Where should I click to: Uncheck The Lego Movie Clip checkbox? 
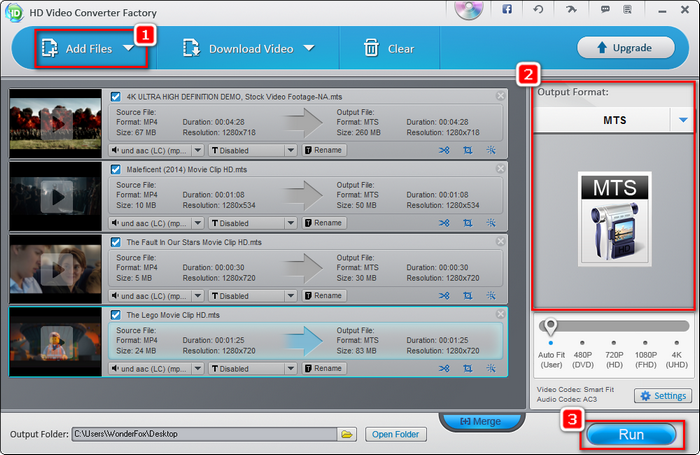click(116, 315)
